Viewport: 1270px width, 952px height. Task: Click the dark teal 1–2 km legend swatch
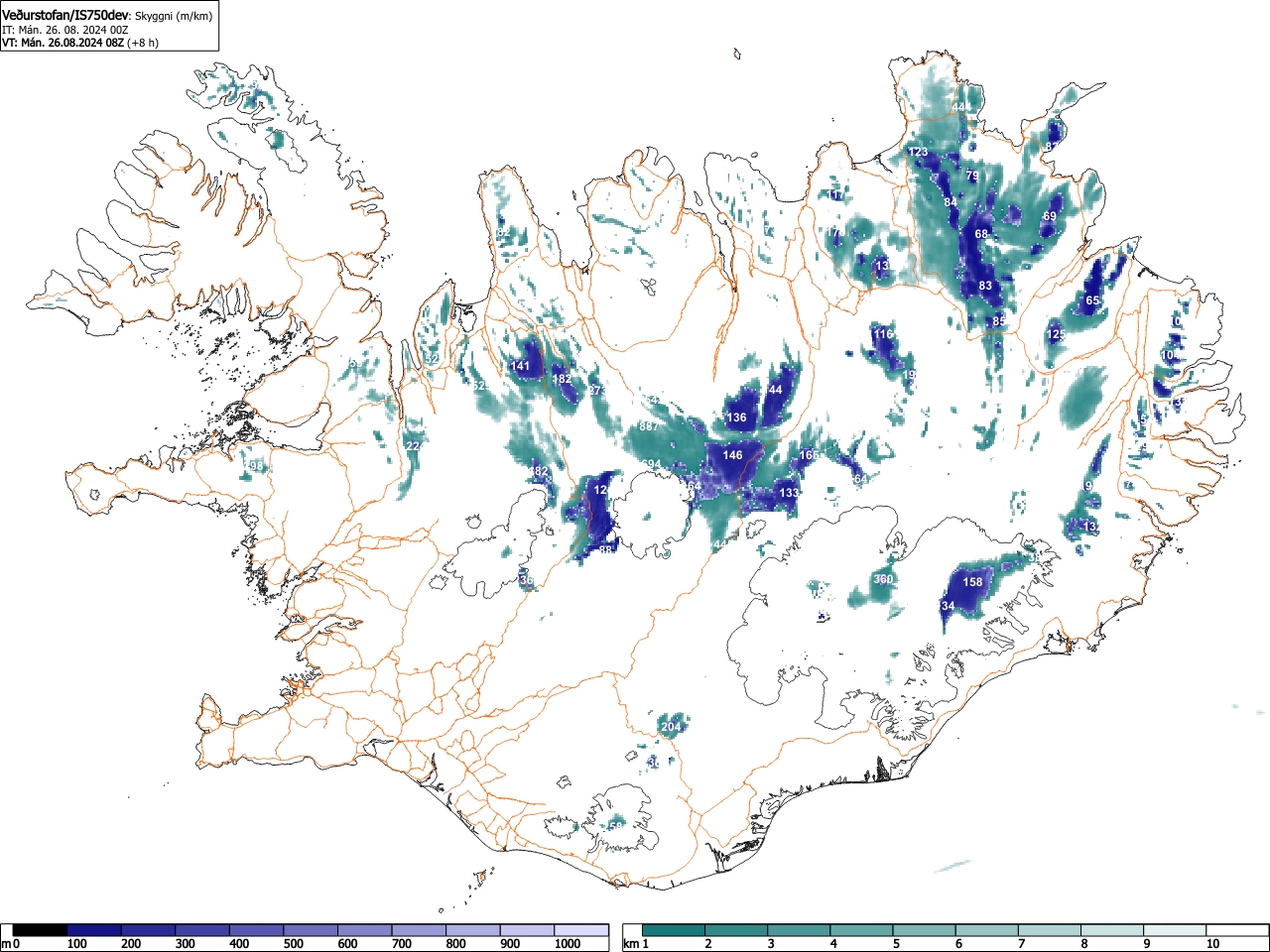pyautogui.click(x=675, y=930)
